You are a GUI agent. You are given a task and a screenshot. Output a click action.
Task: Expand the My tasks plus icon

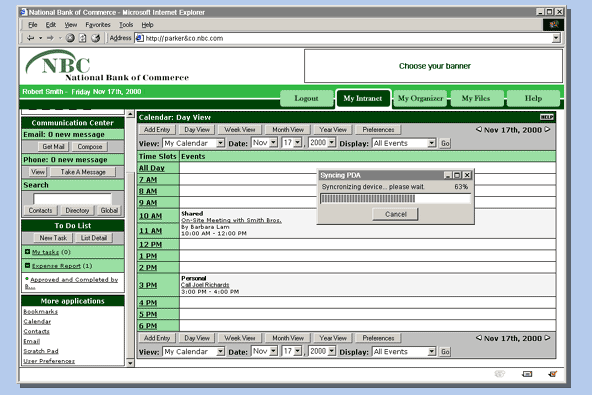27,252
